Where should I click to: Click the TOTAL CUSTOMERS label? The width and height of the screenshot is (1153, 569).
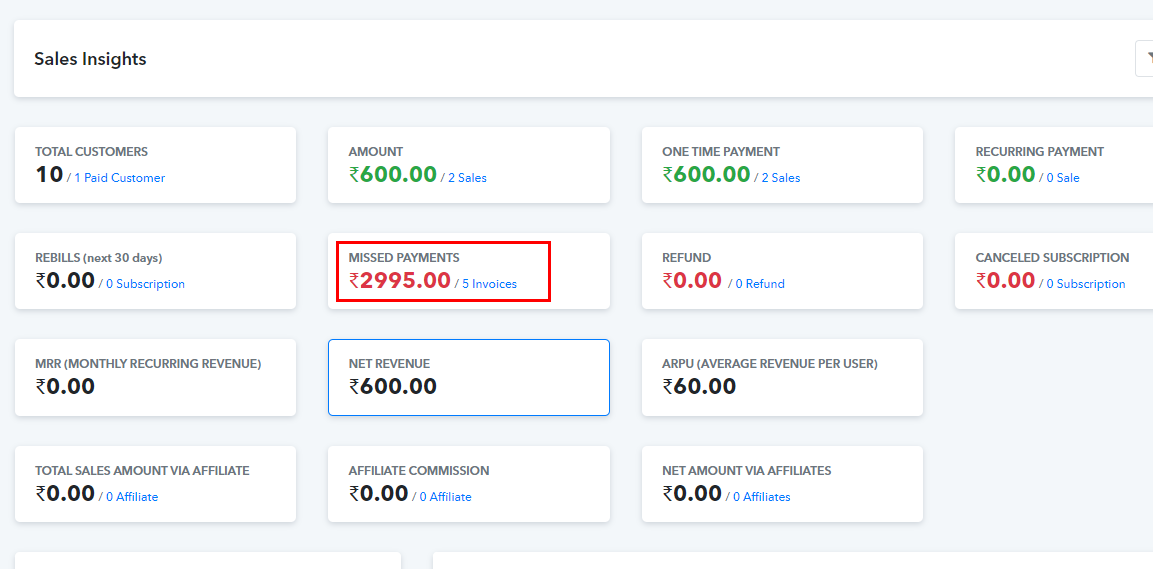[x=91, y=152]
